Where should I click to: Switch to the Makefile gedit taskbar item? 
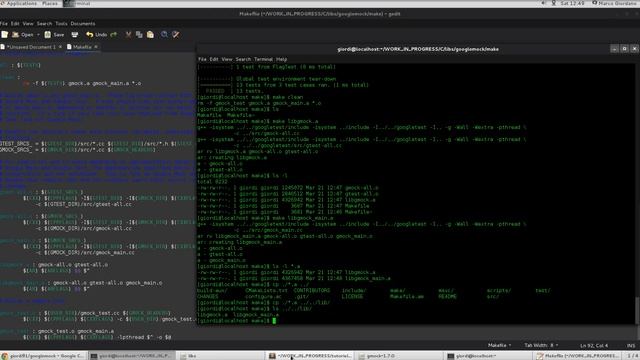tap(578, 356)
